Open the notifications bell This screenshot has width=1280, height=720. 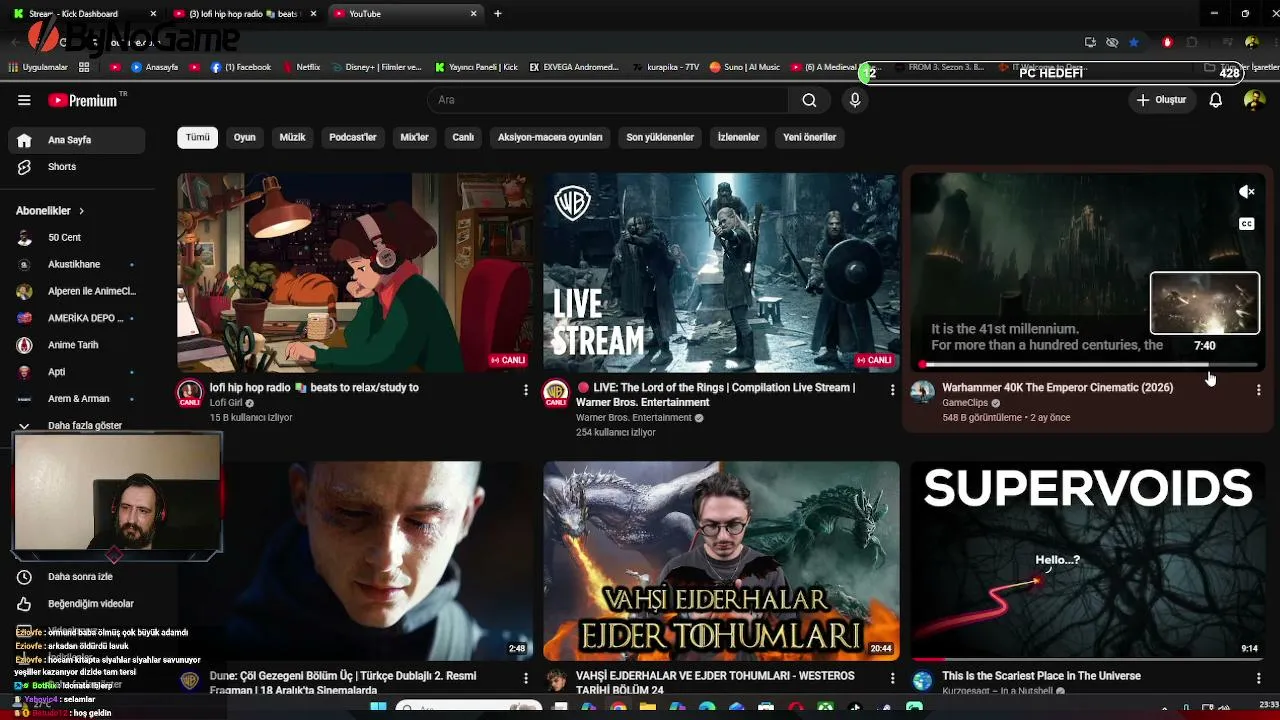coord(1216,100)
